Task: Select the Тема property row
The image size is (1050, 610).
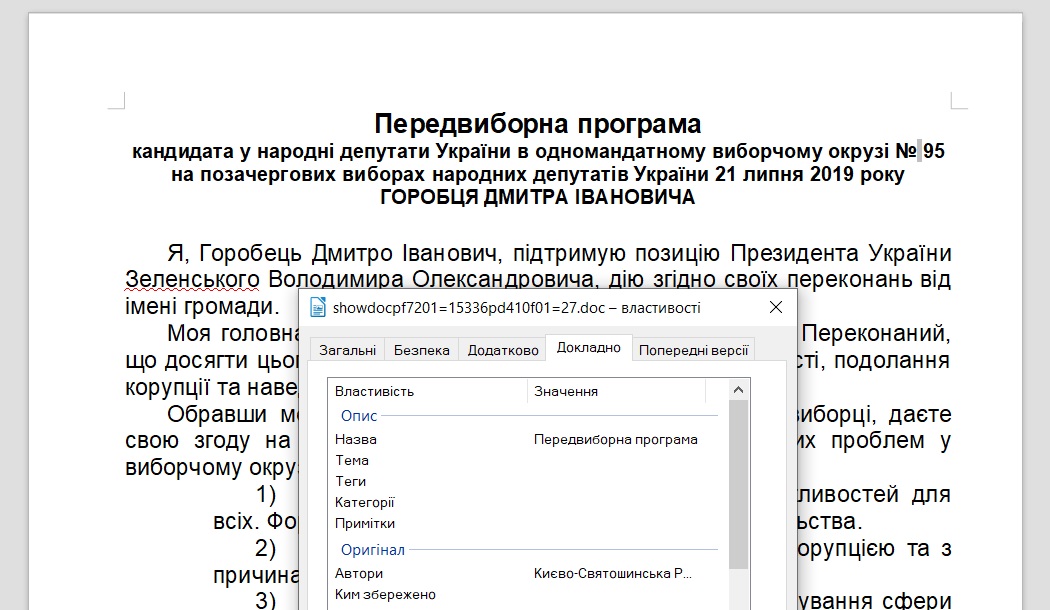Action: (352, 460)
